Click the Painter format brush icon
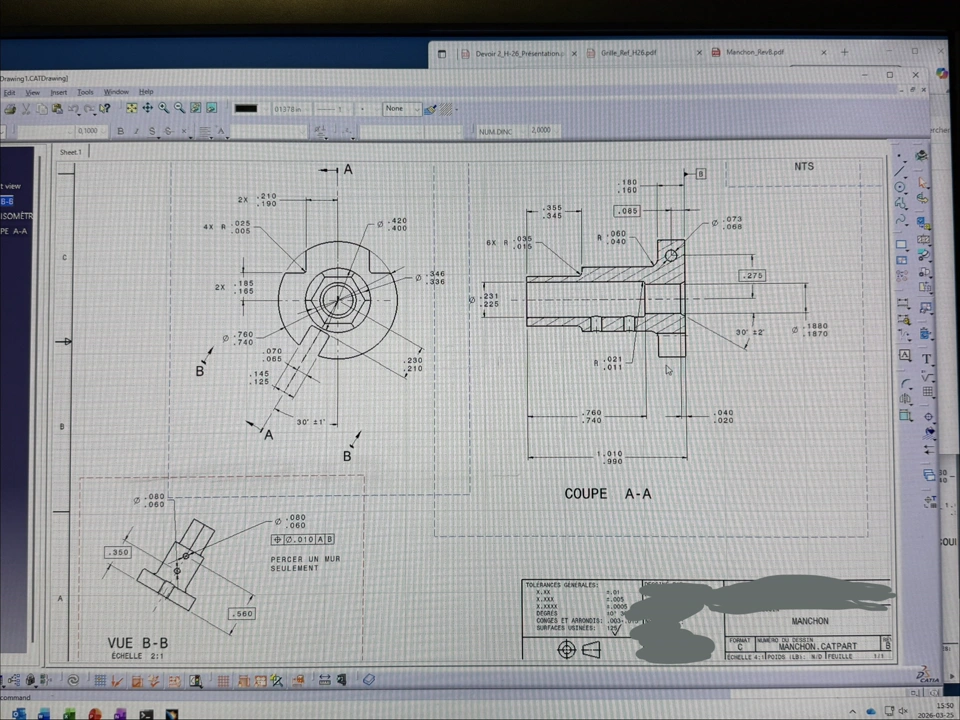Screen dimensions: 960x720 pos(430,110)
